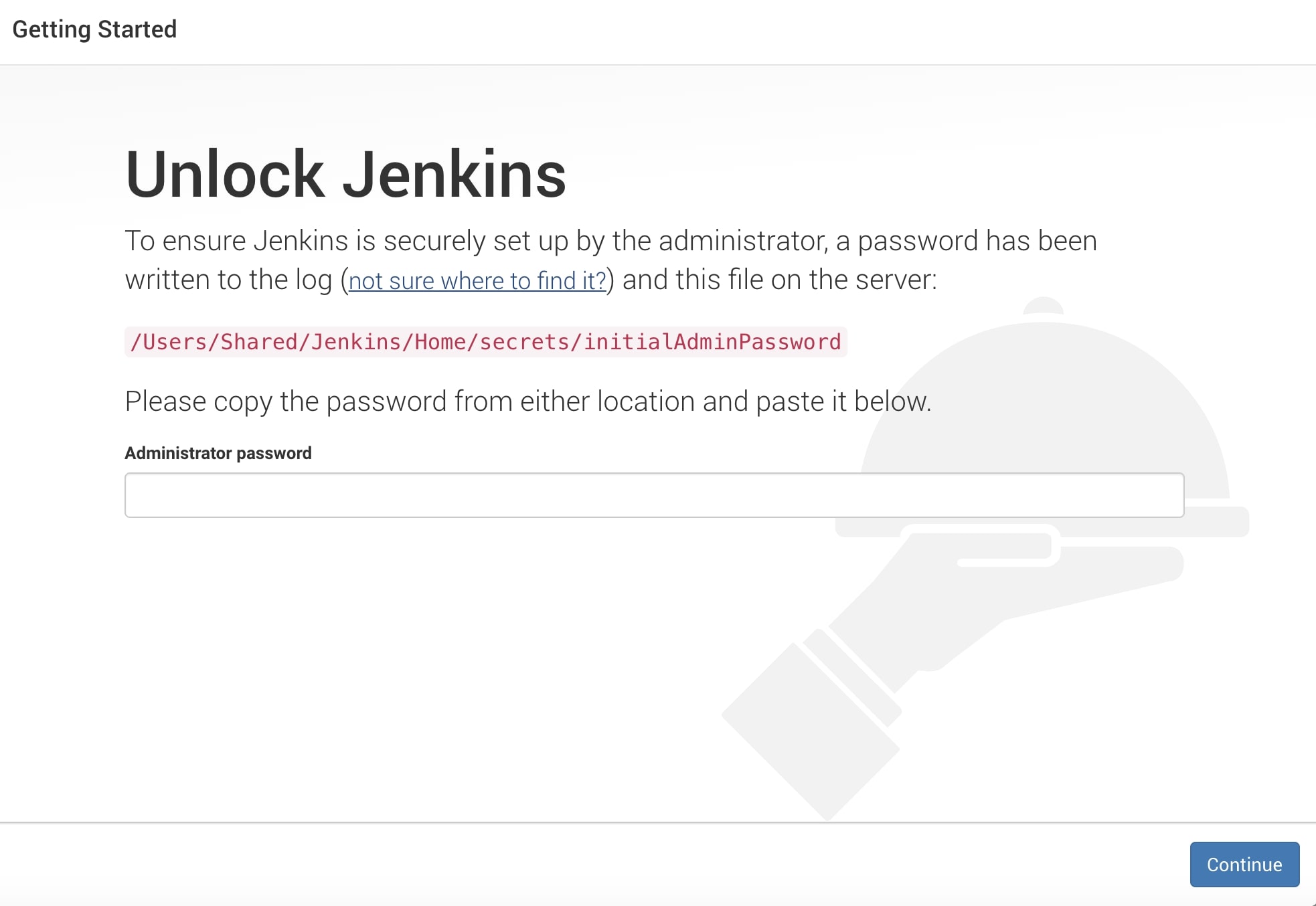The height and width of the screenshot is (906, 1316).
Task: Click the butler's sleeve cuff graphic
Action: click(x=853, y=676)
